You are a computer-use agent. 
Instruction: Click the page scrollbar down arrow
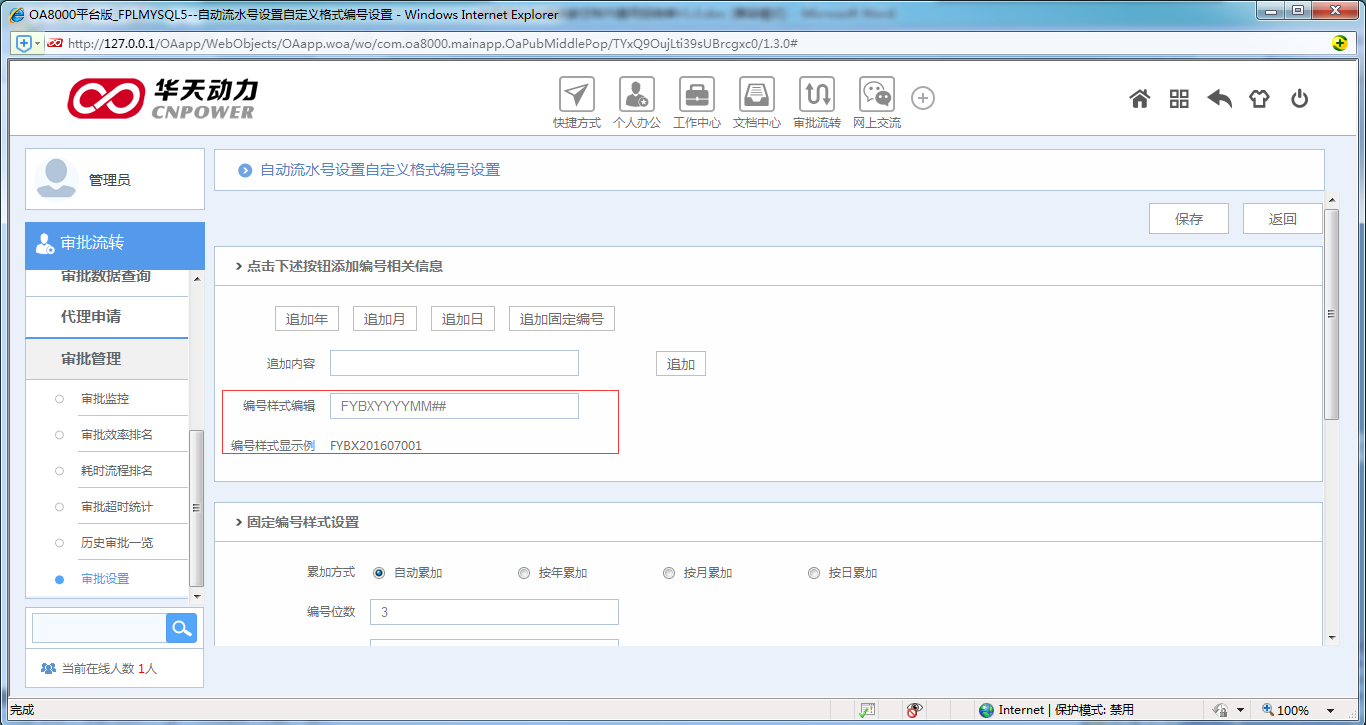[x=1331, y=638]
